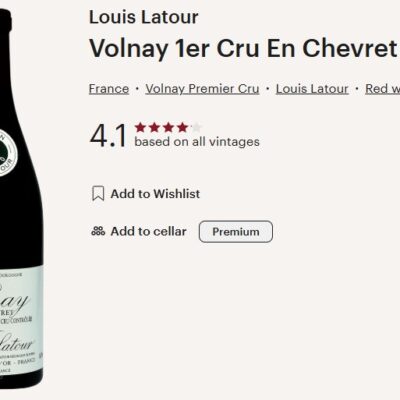This screenshot has width=400, height=400.
Task: Select the third red rating star
Action: coord(168,127)
